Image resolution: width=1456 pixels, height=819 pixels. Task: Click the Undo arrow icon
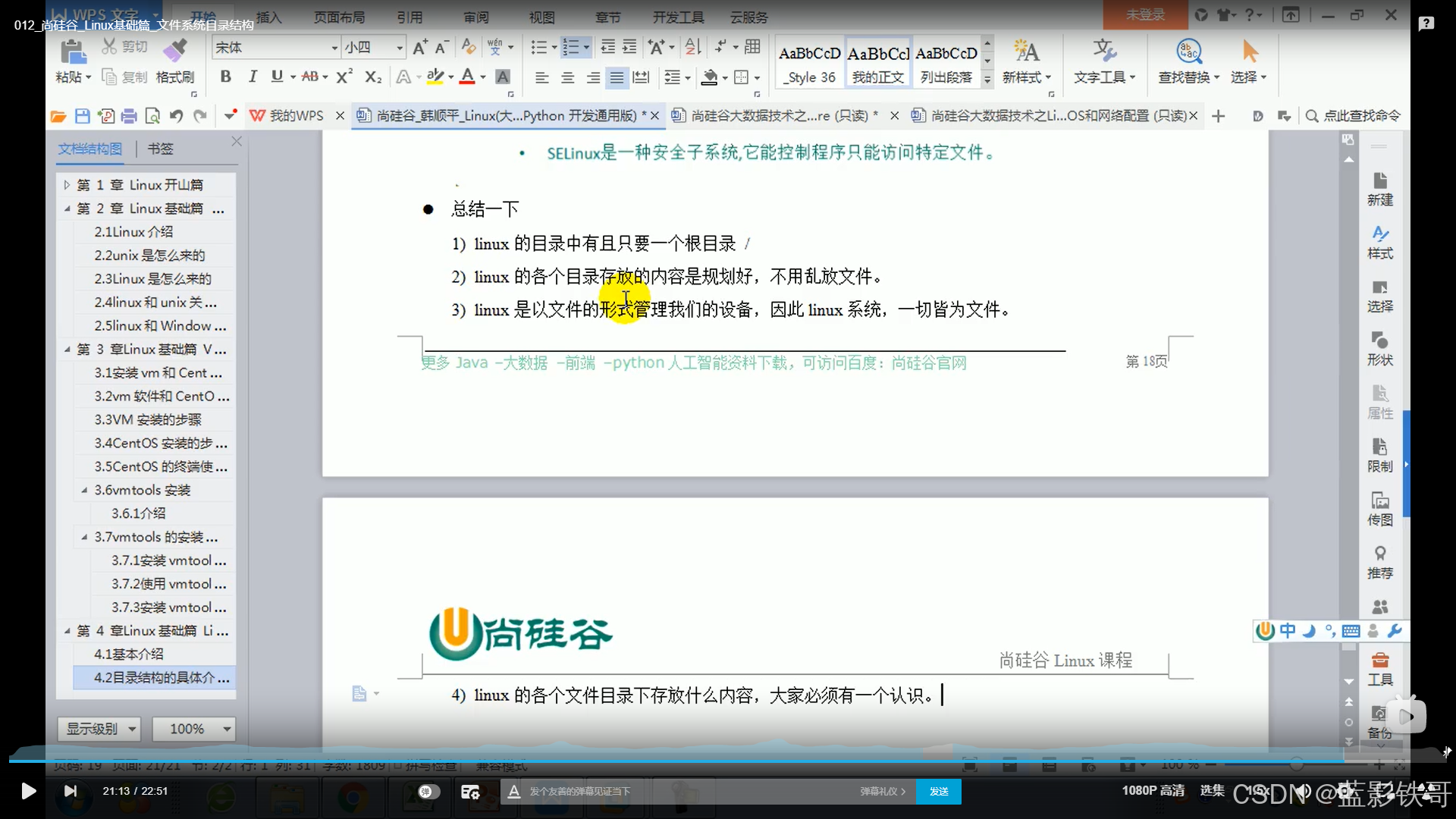point(176,116)
